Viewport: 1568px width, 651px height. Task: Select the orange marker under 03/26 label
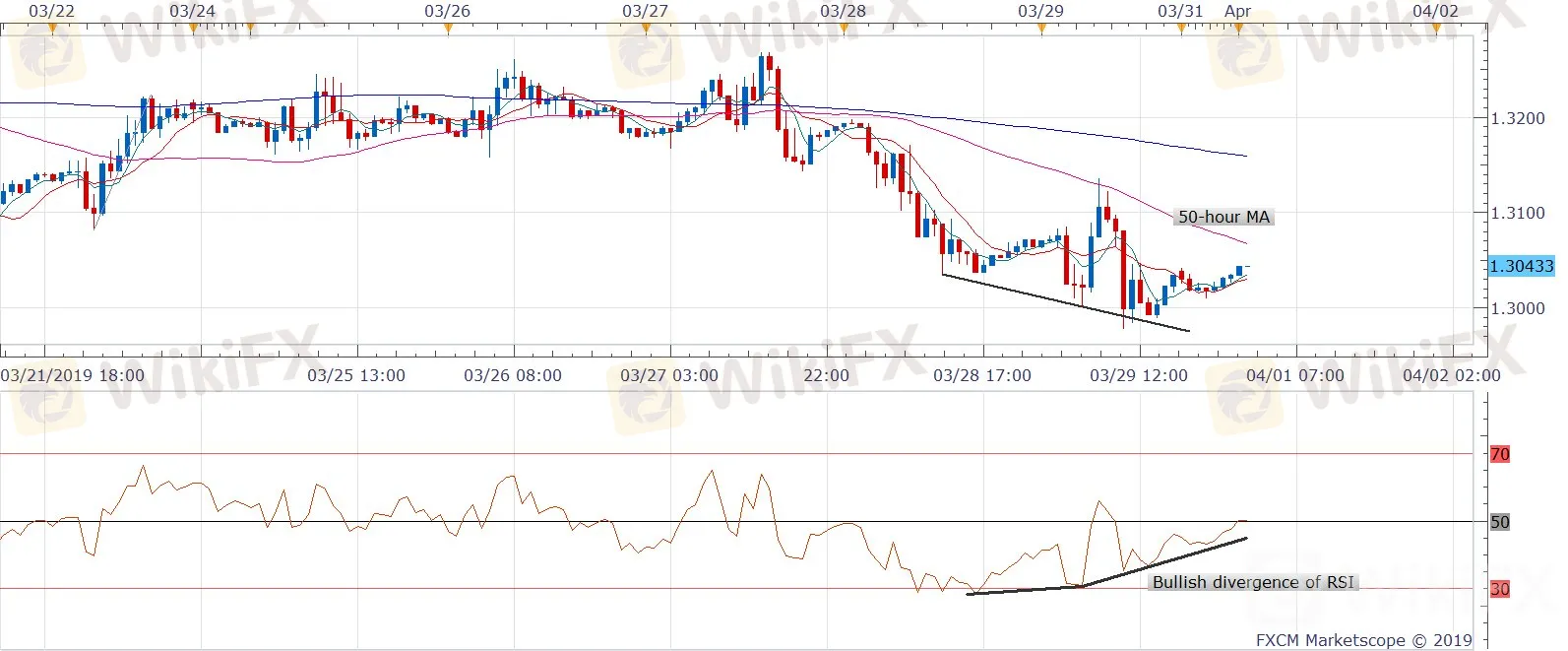[x=449, y=29]
